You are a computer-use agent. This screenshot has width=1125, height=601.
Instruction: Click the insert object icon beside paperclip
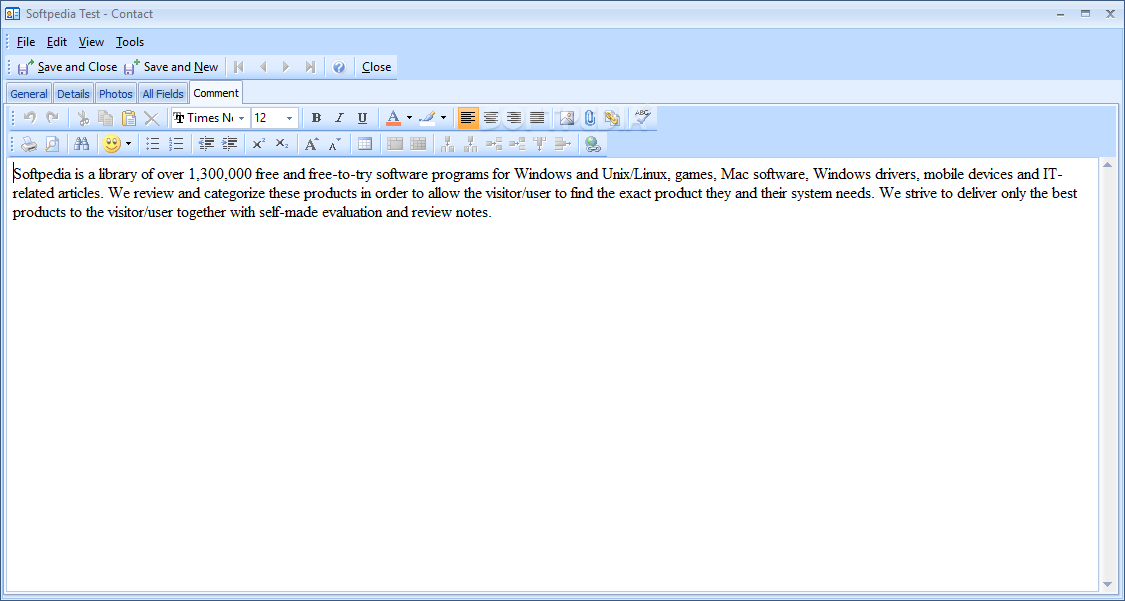[612, 118]
